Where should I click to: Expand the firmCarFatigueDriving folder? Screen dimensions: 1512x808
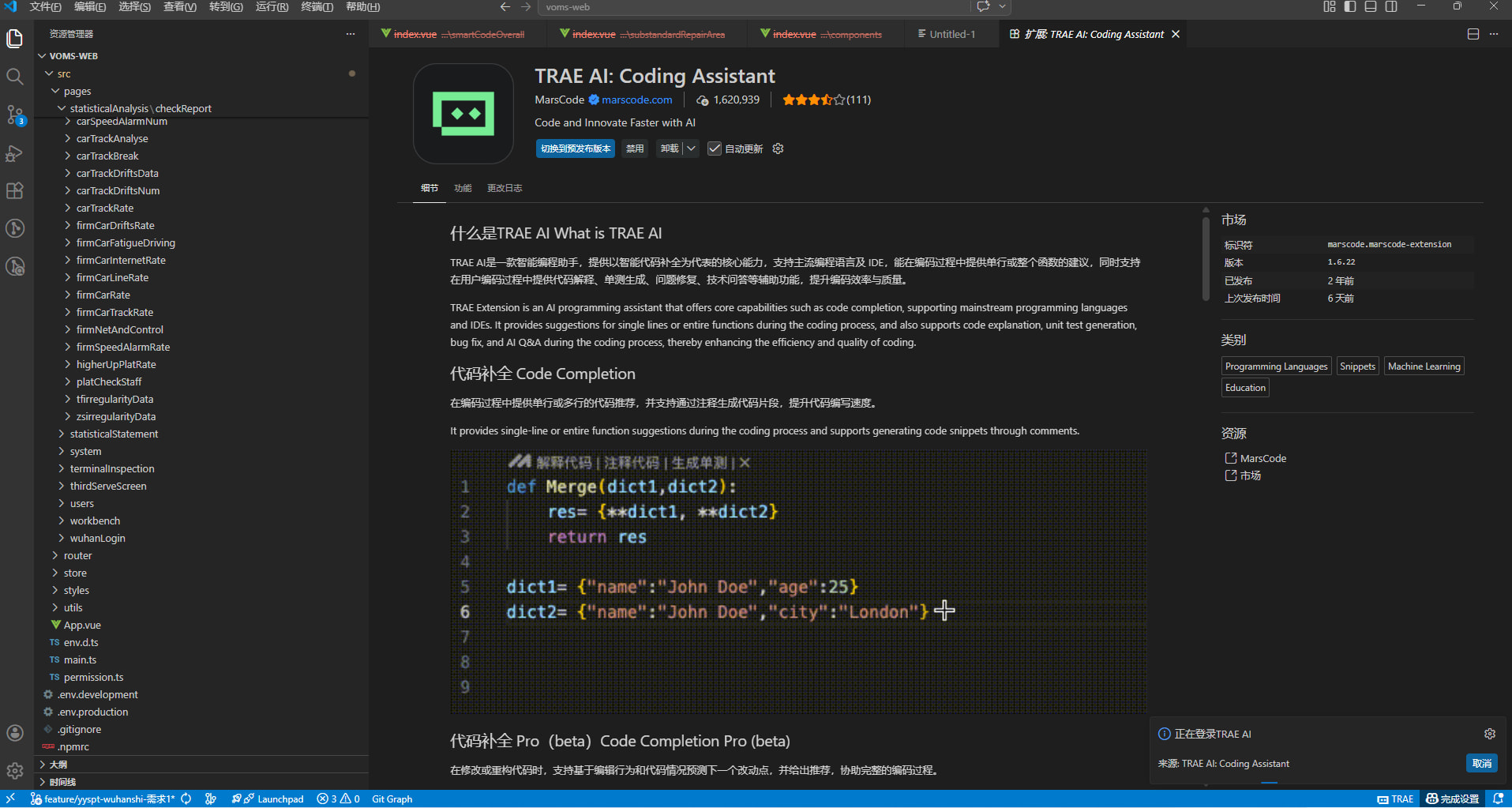(x=126, y=242)
